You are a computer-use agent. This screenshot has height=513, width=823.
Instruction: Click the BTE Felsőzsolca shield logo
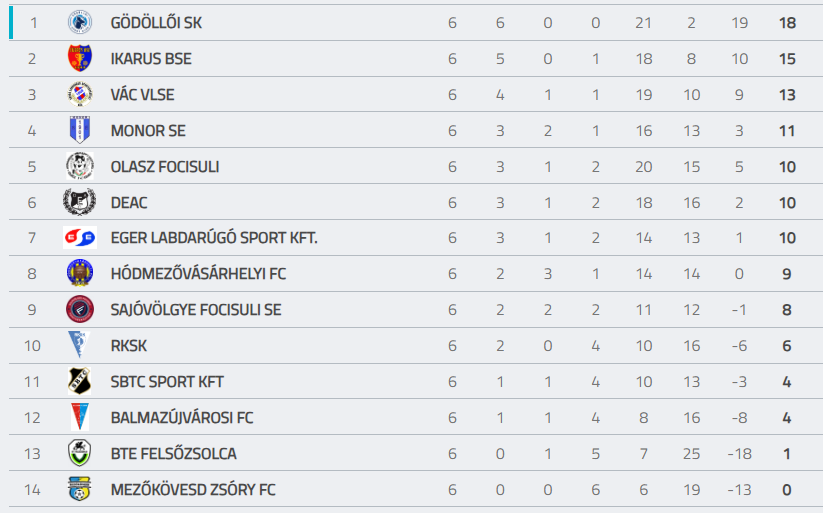pos(79,453)
